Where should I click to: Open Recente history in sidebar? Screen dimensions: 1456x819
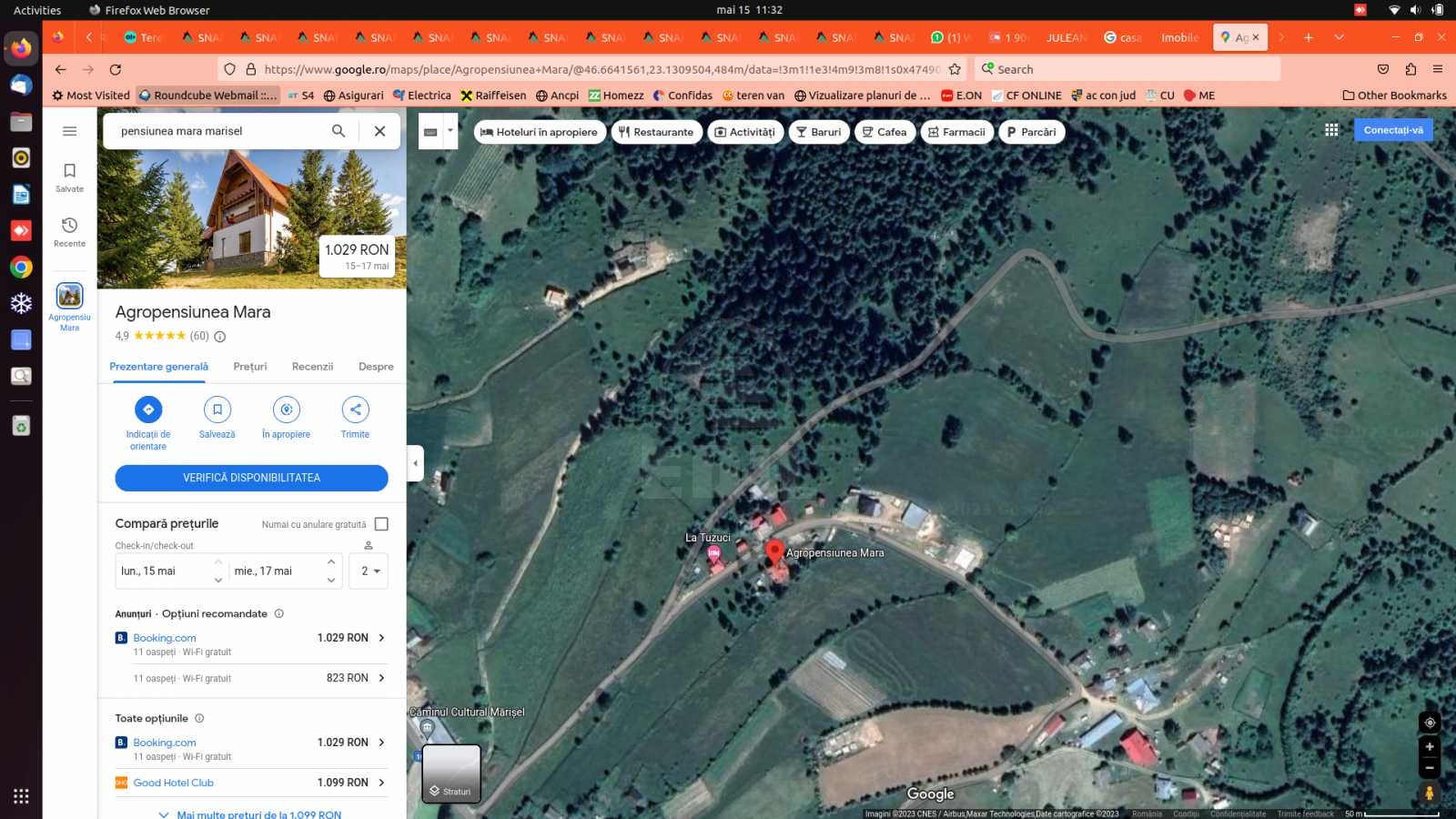coord(69,231)
